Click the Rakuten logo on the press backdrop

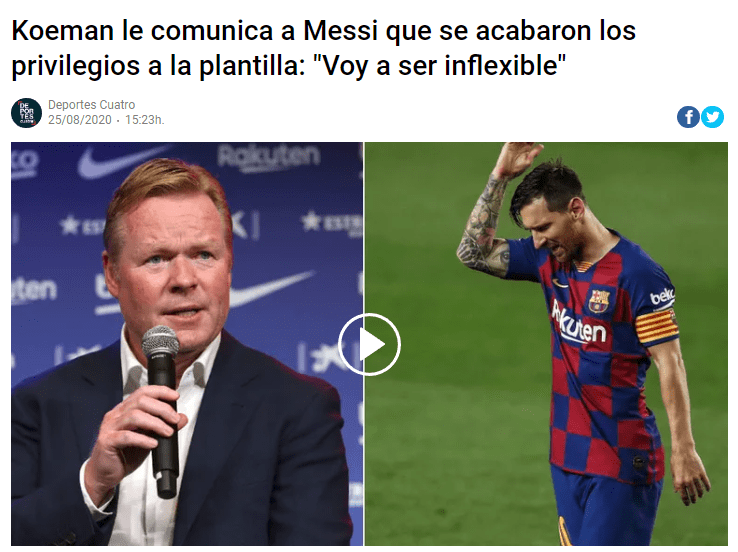[x=269, y=157]
